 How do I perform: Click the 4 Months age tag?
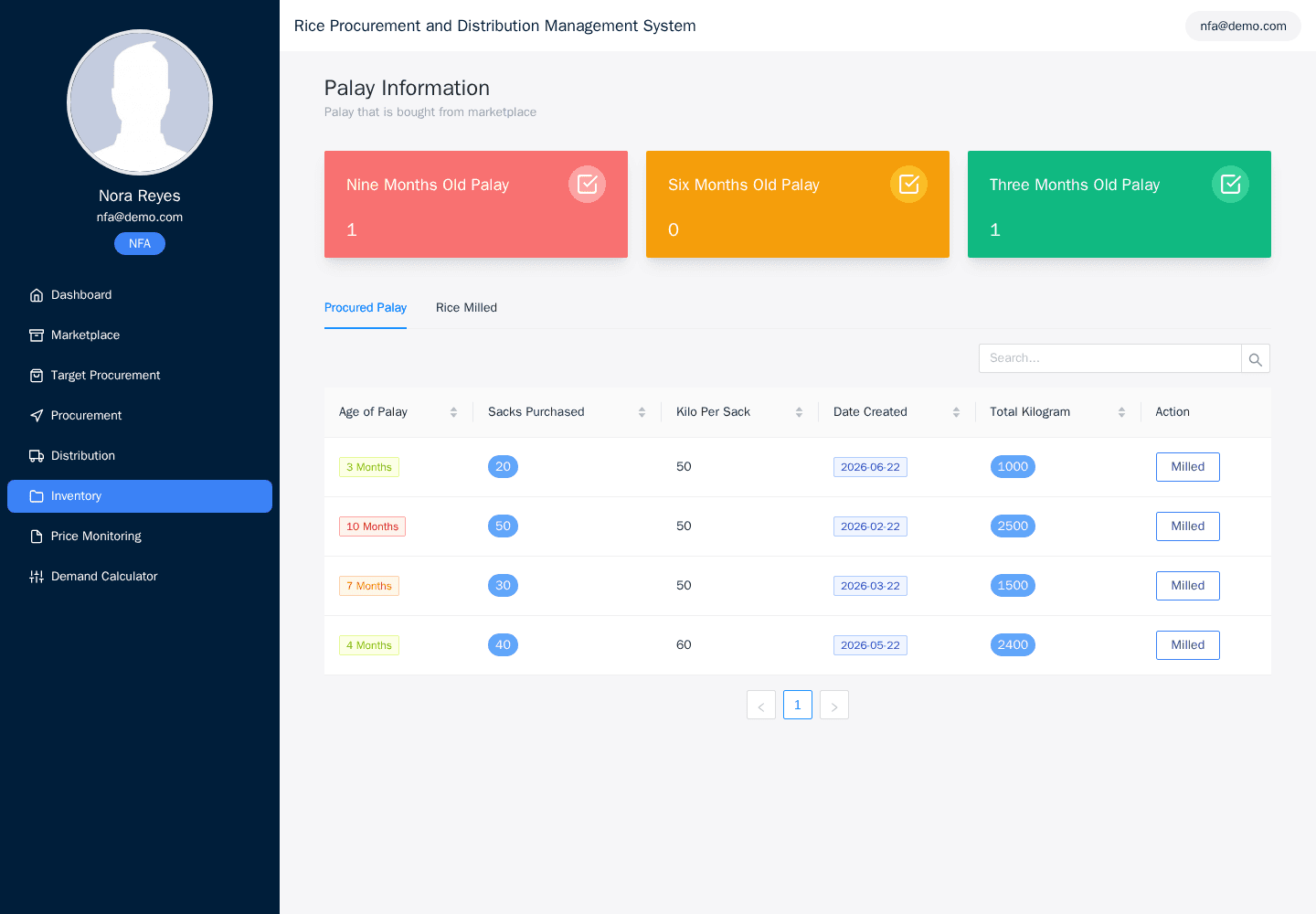click(x=369, y=645)
